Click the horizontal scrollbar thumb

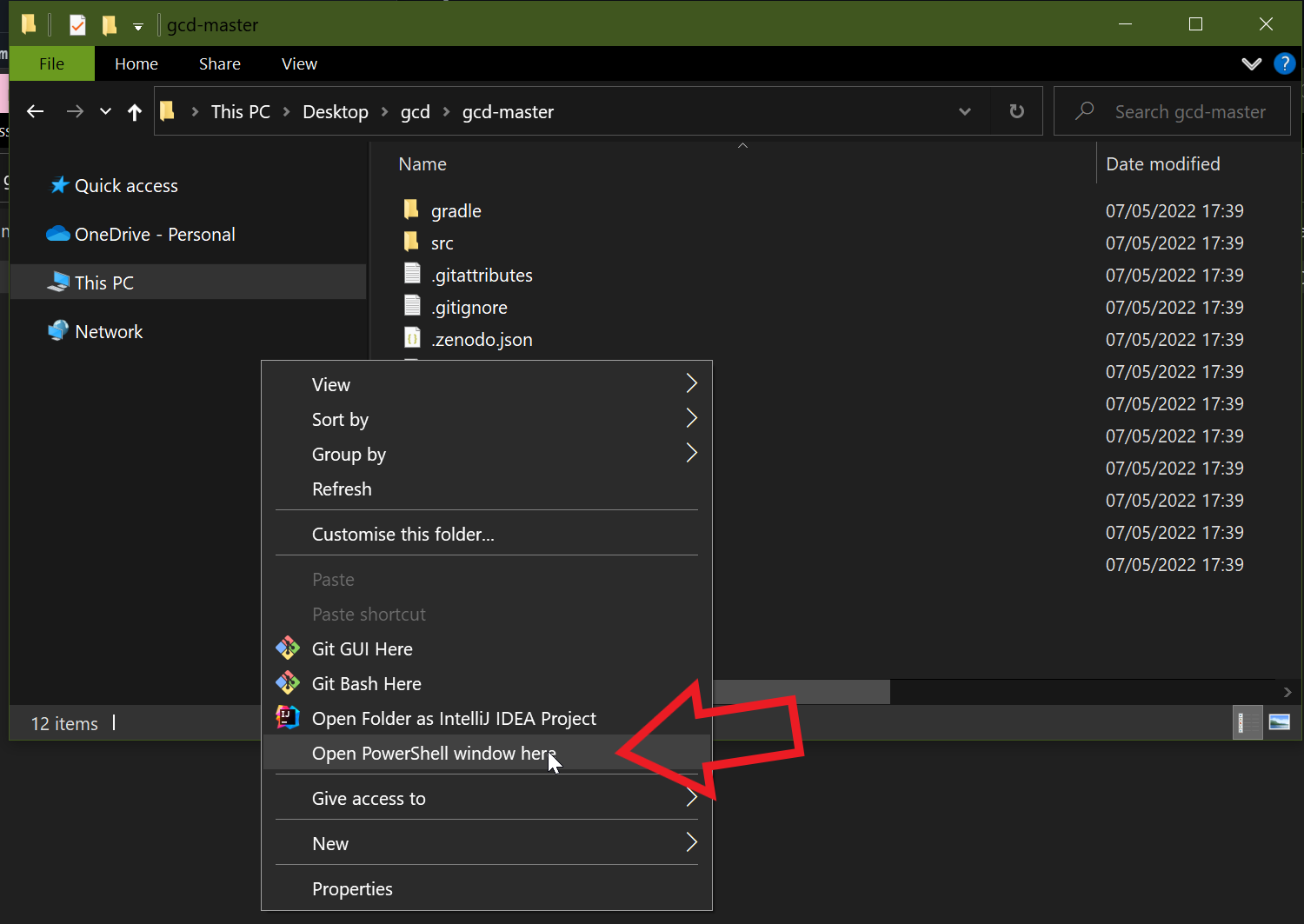pyautogui.click(x=802, y=692)
